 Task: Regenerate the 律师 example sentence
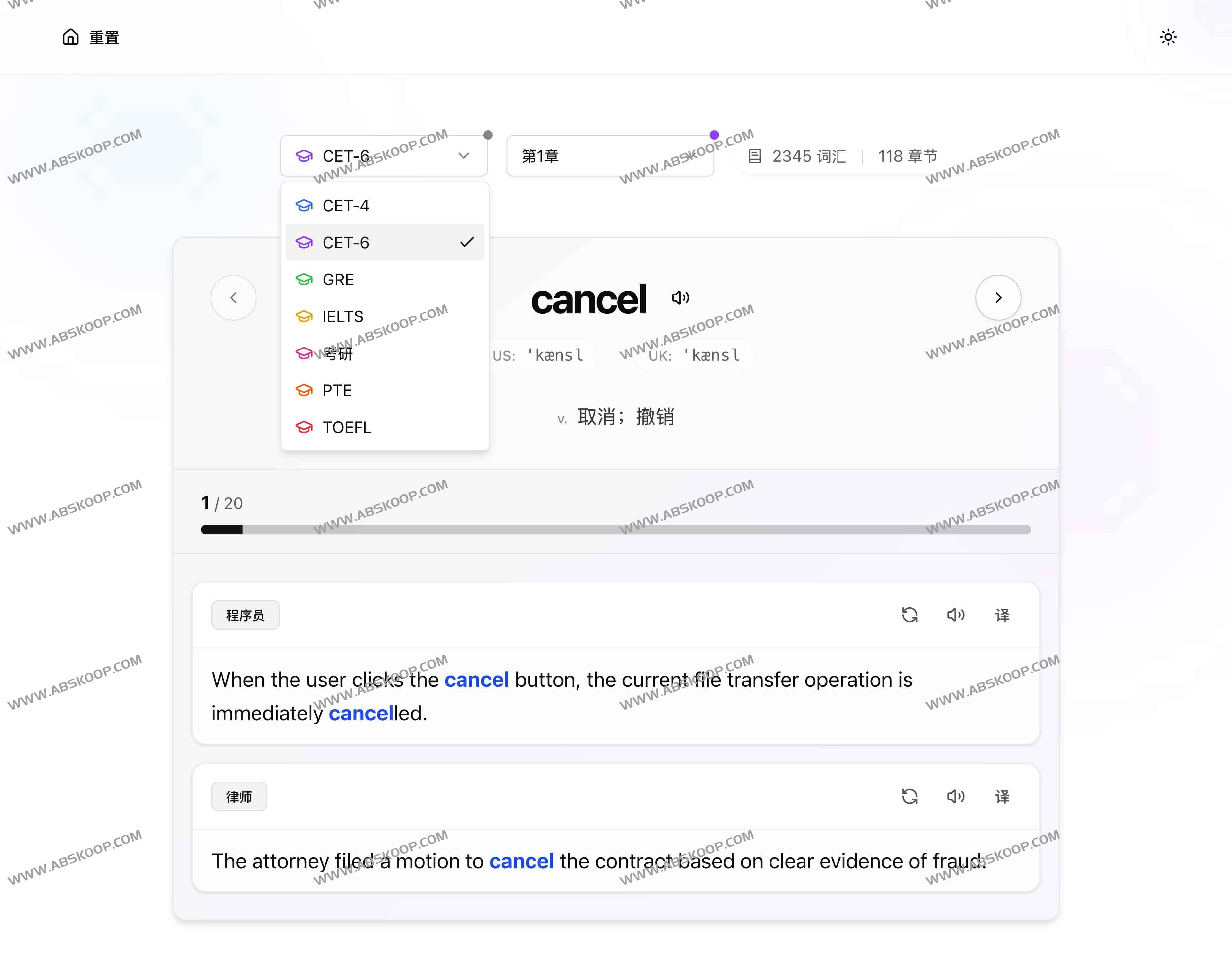click(x=909, y=797)
